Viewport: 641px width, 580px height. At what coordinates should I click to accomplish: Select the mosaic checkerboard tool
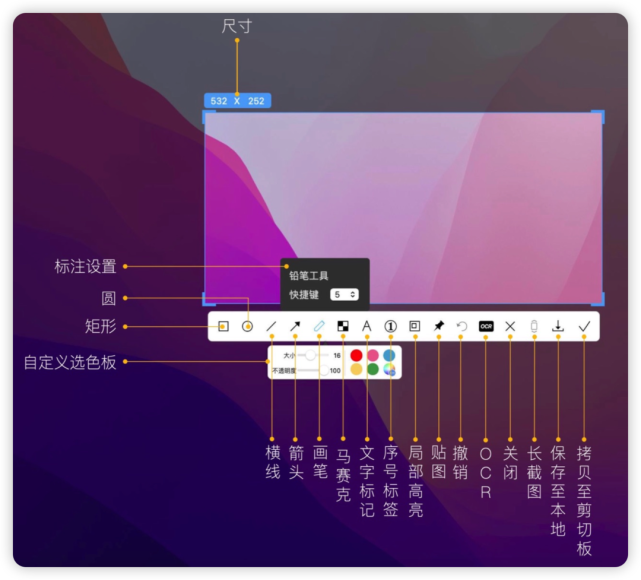click(x=343, y=326)
